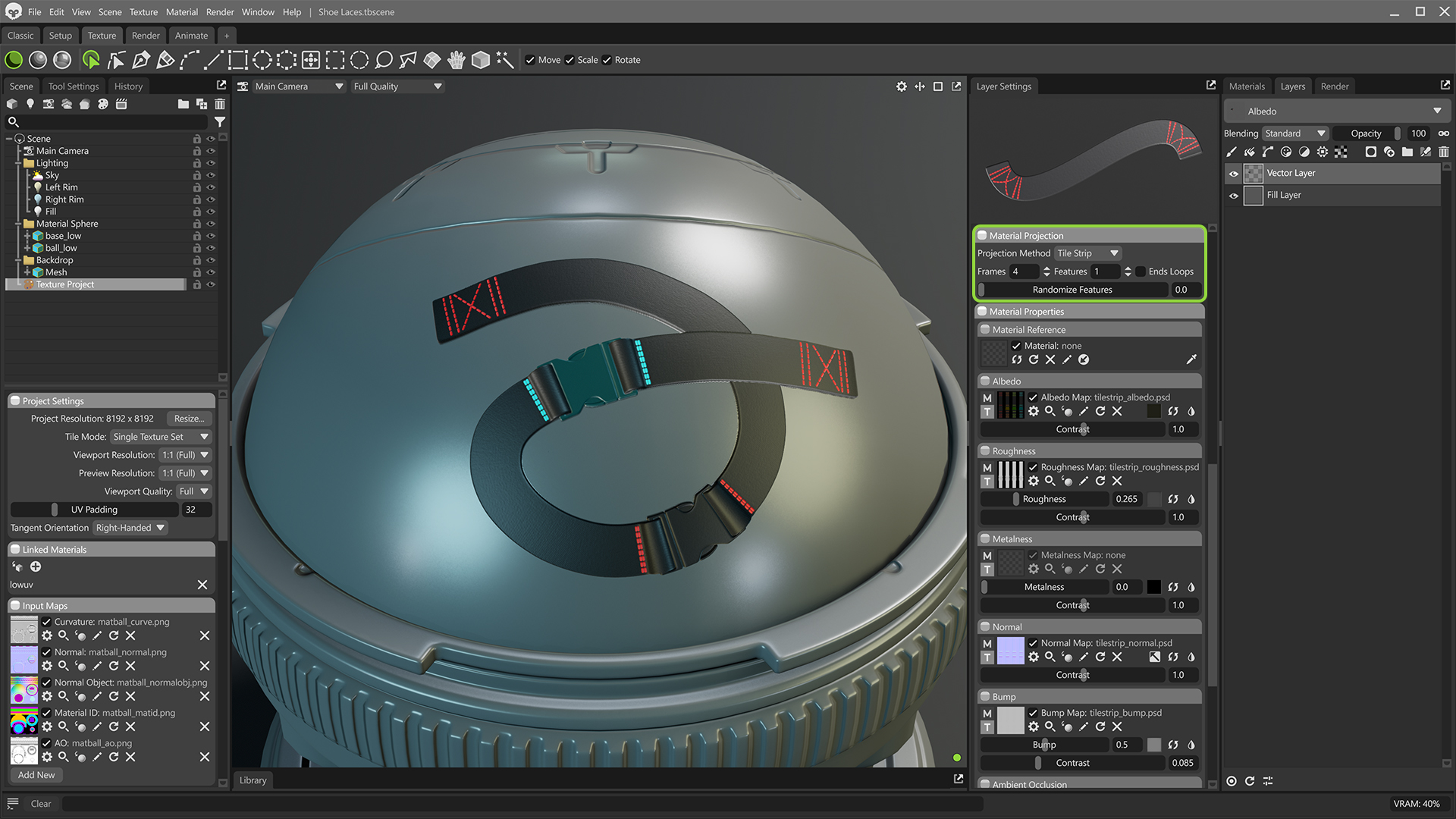Image resolution: width=1456 pixels, height=819 pixels.
Task: Uncheck the Normal Map checkbox
Action: coord(1033,643)
